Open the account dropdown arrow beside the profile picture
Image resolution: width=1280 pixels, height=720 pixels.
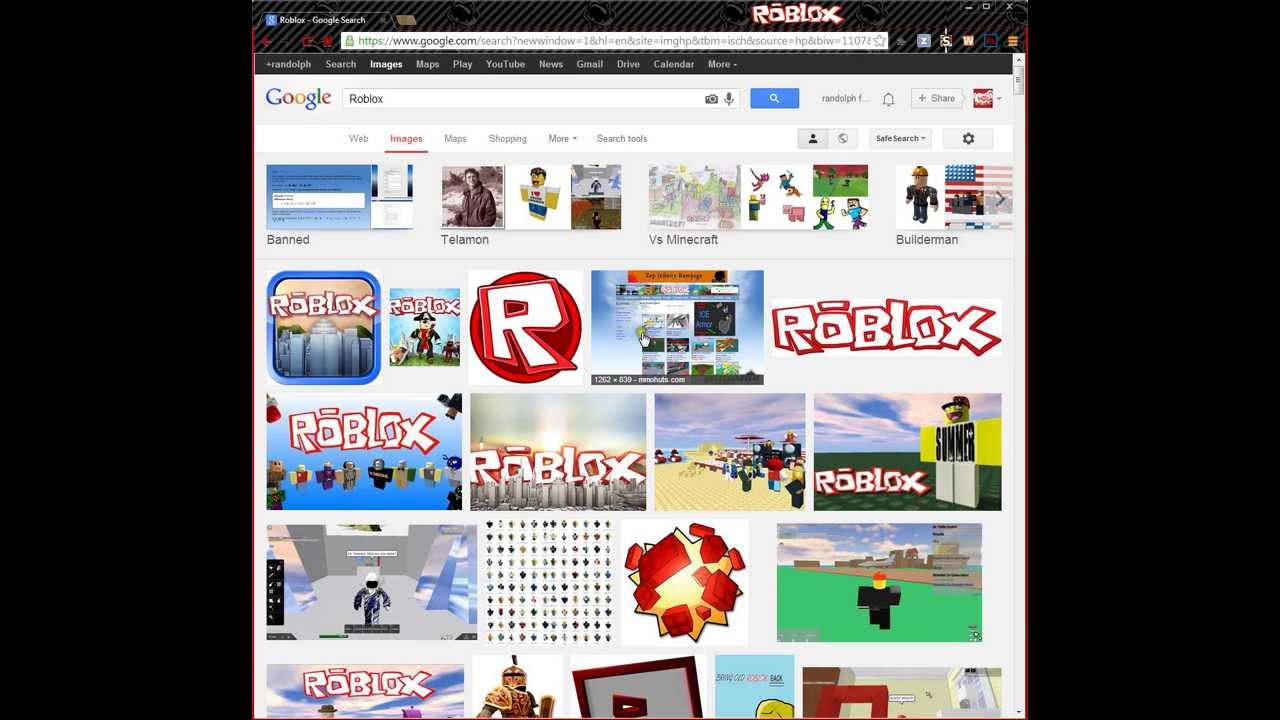click(x=999, y=99)
